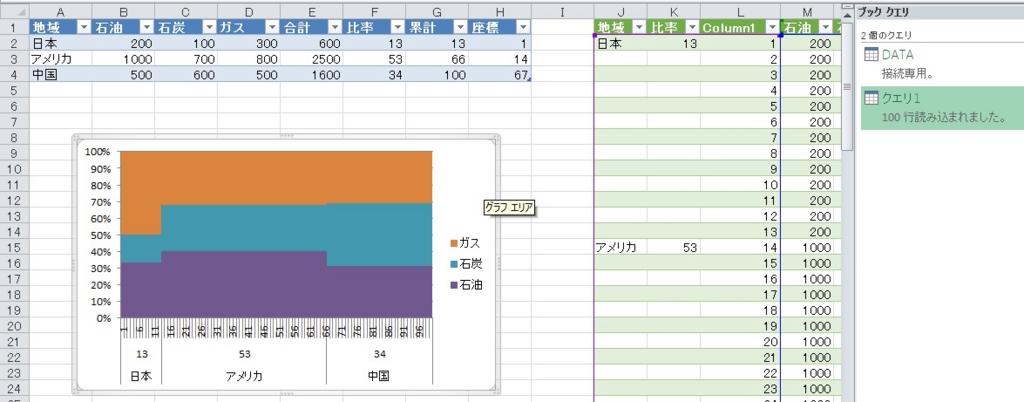1024x402 pixels.
Task: Select column L header
Action: [740, 12]
